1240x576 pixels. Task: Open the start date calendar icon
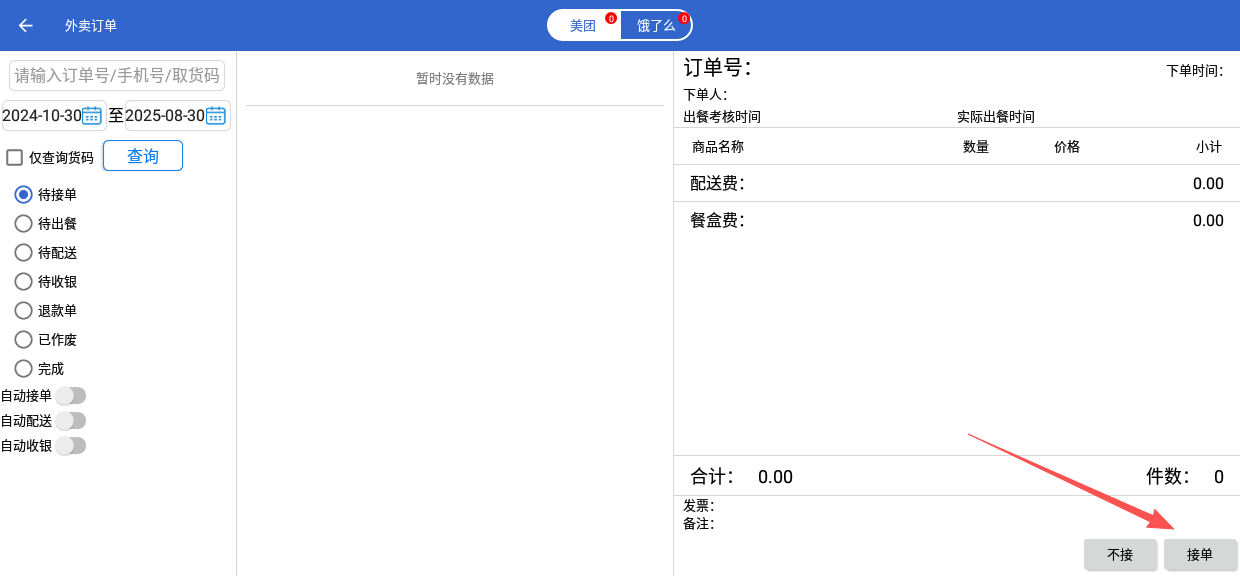pos(92,115)
